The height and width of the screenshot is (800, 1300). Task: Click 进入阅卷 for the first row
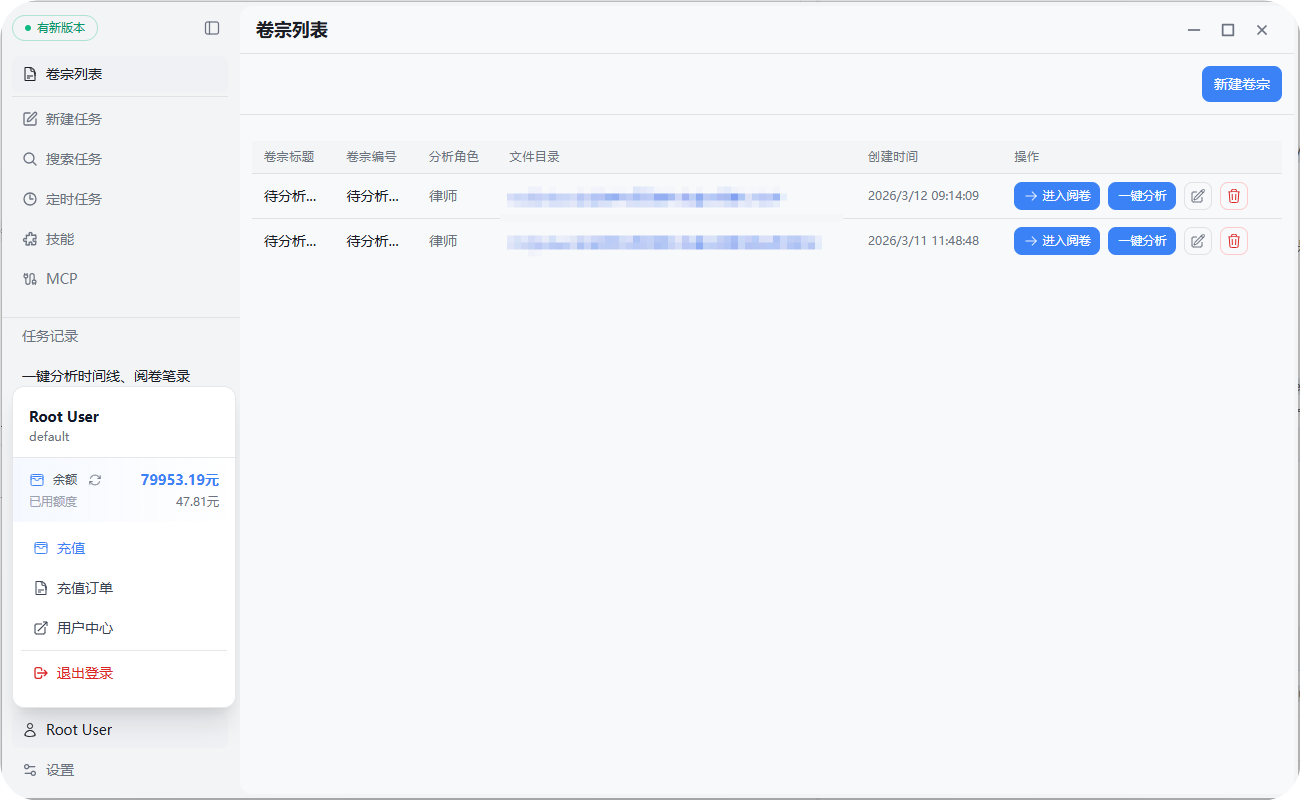point(1056,196)
